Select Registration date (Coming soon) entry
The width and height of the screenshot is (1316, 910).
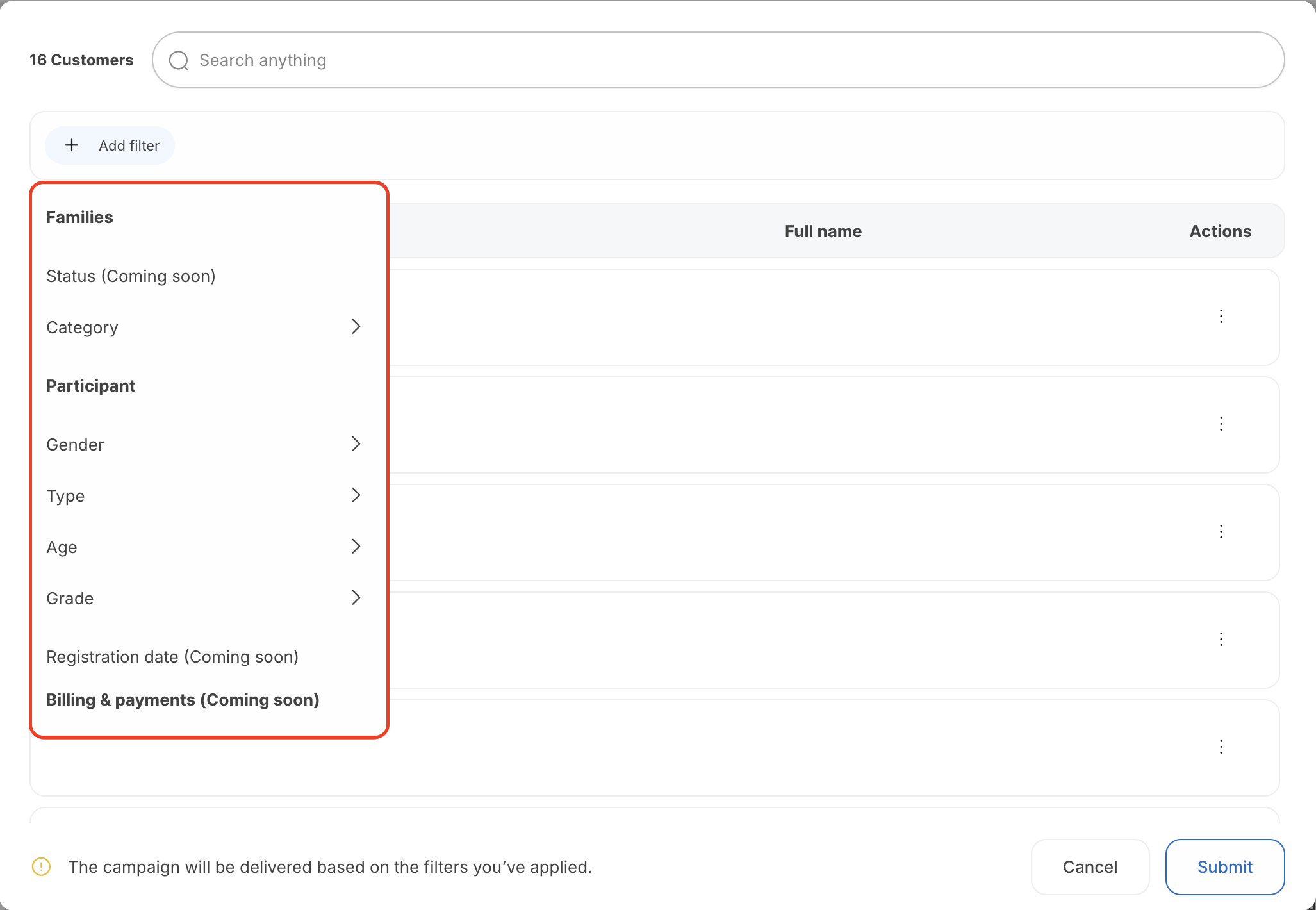tap(172, 657)
